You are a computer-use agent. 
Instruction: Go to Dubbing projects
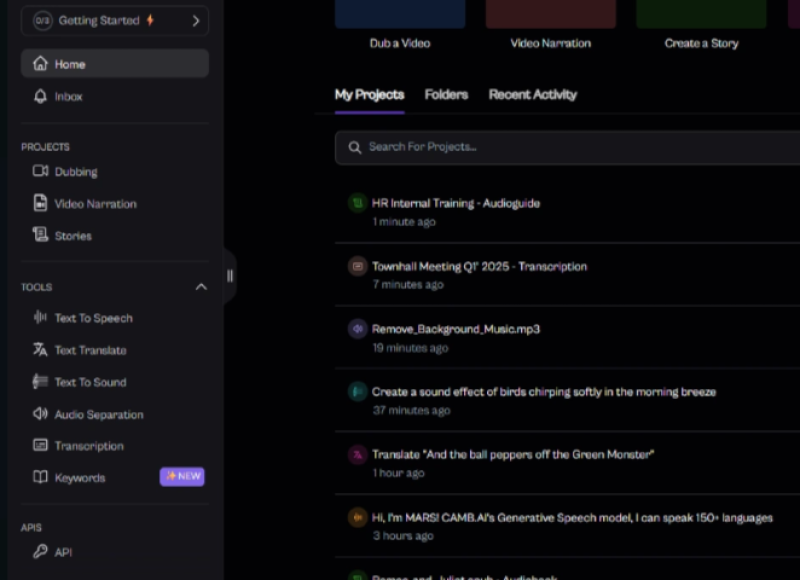75,172
